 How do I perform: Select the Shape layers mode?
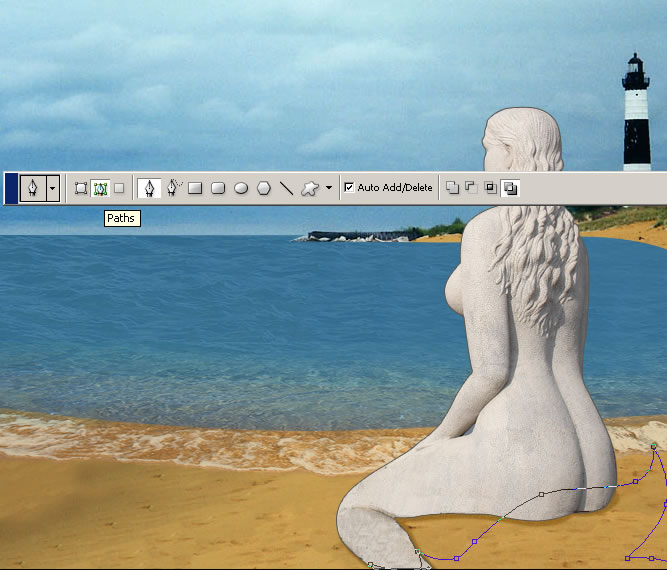81,188
